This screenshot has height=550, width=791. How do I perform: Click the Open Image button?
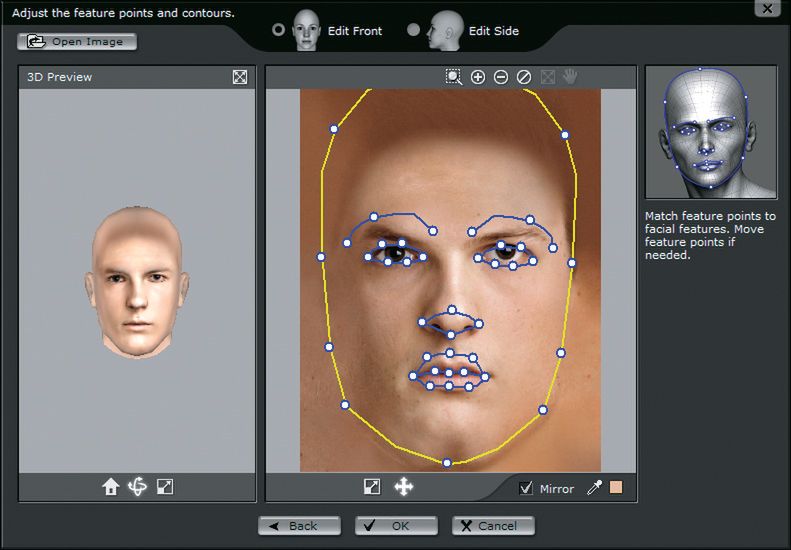[x=77, y=42]
